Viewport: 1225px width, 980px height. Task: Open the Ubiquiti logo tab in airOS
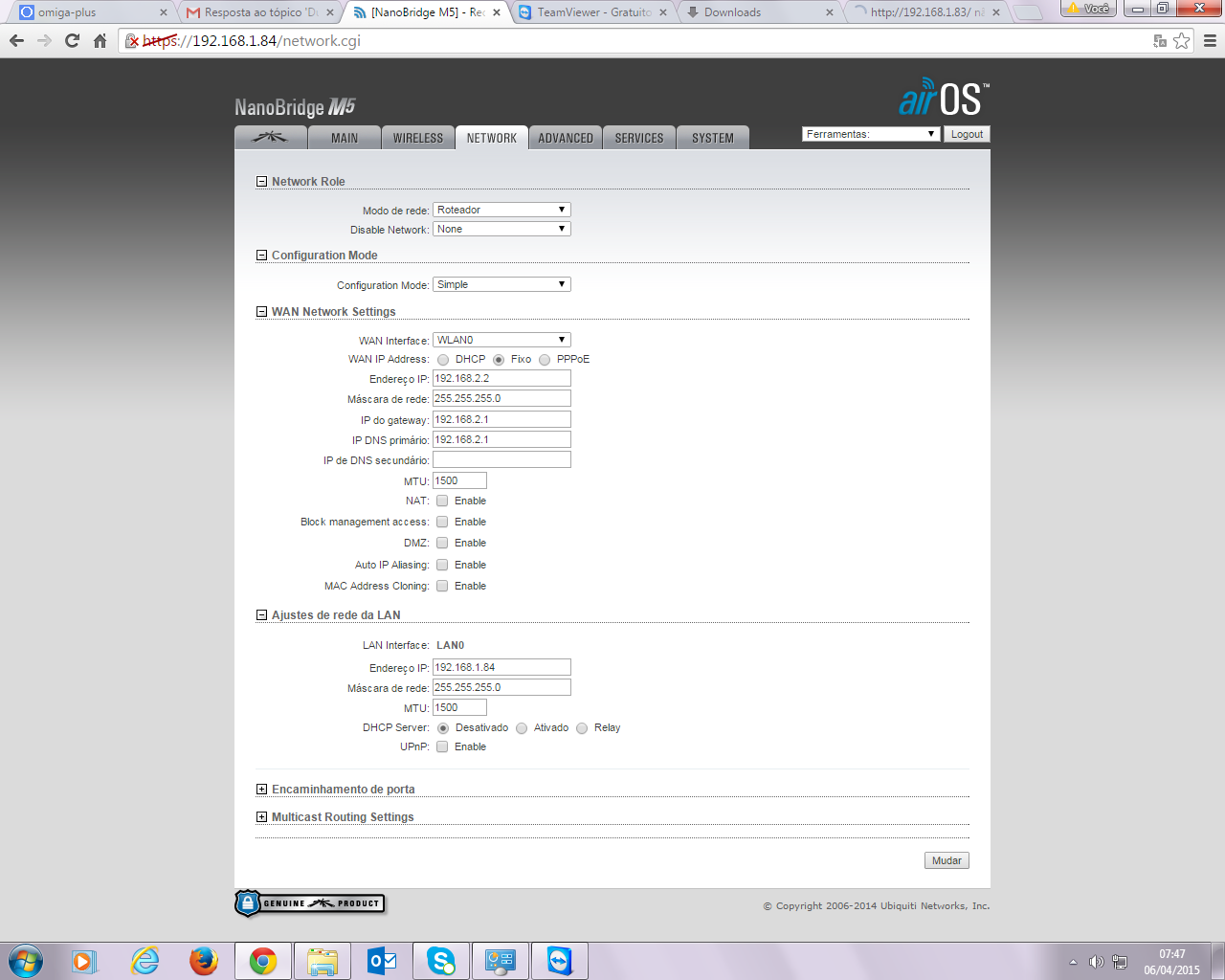click(x=271, y=138)
